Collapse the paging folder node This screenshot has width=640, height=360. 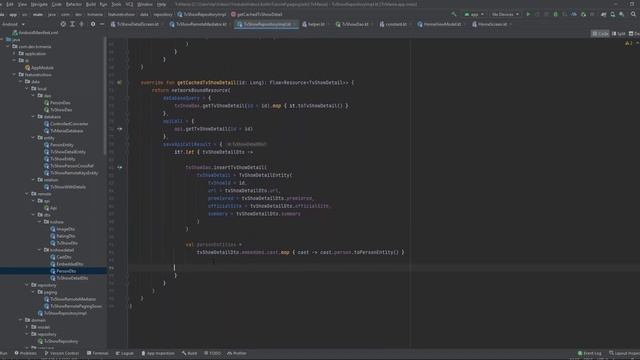pos(33,292)
